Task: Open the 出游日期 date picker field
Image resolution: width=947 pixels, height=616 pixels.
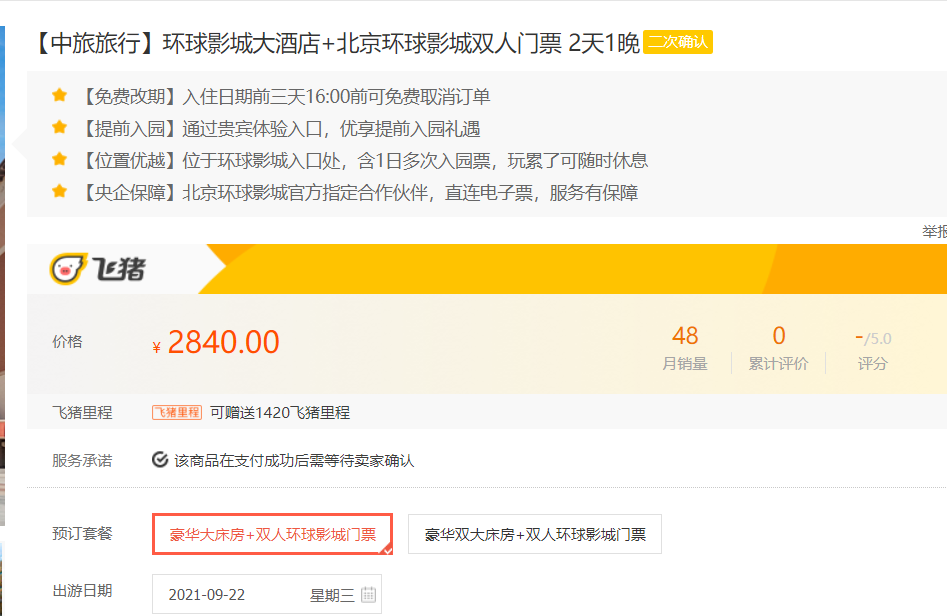Action: [267, 594]
